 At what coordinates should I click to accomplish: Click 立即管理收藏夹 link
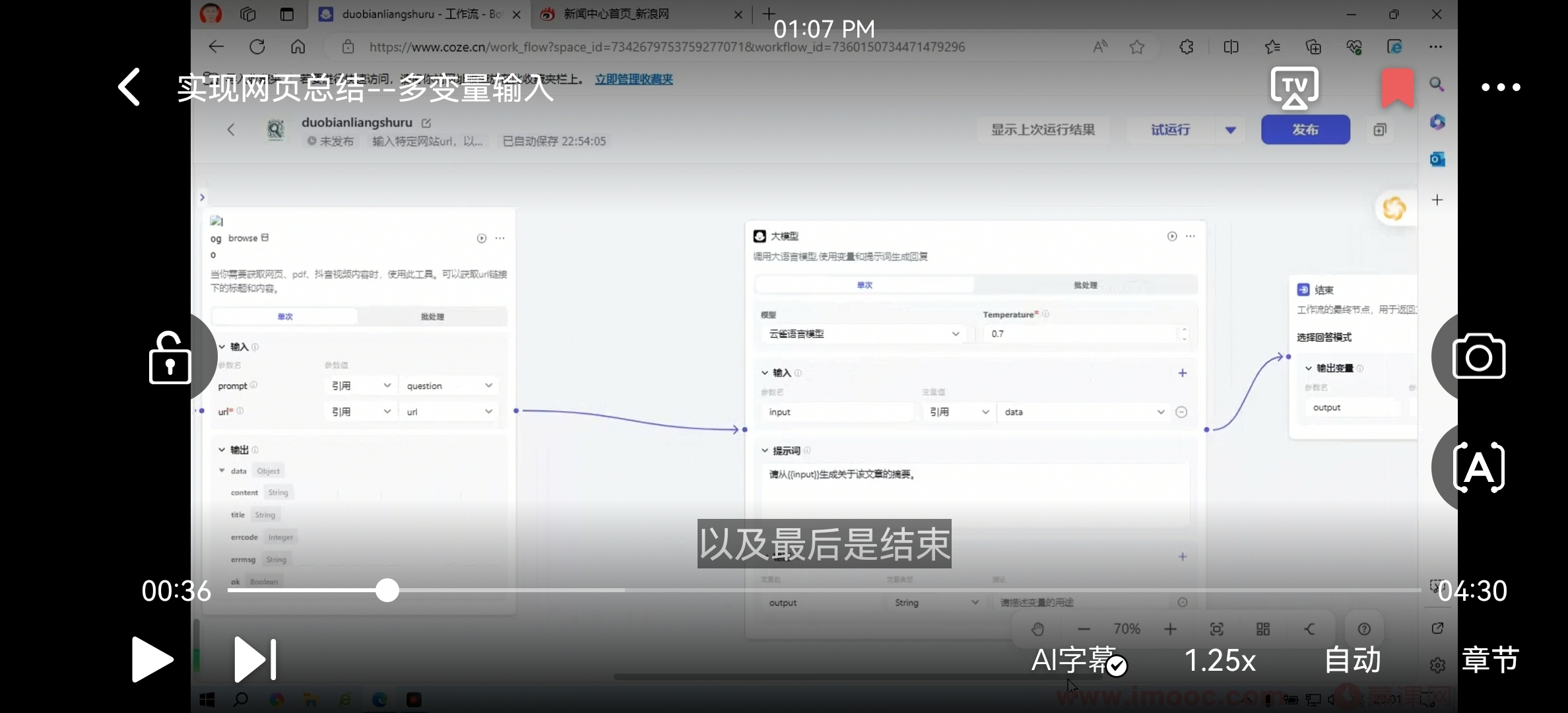[x=634, y=79]
